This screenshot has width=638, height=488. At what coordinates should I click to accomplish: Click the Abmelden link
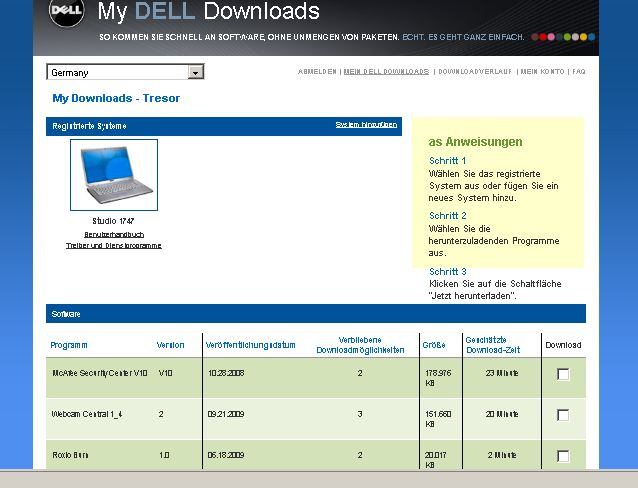tap(317, 72)
